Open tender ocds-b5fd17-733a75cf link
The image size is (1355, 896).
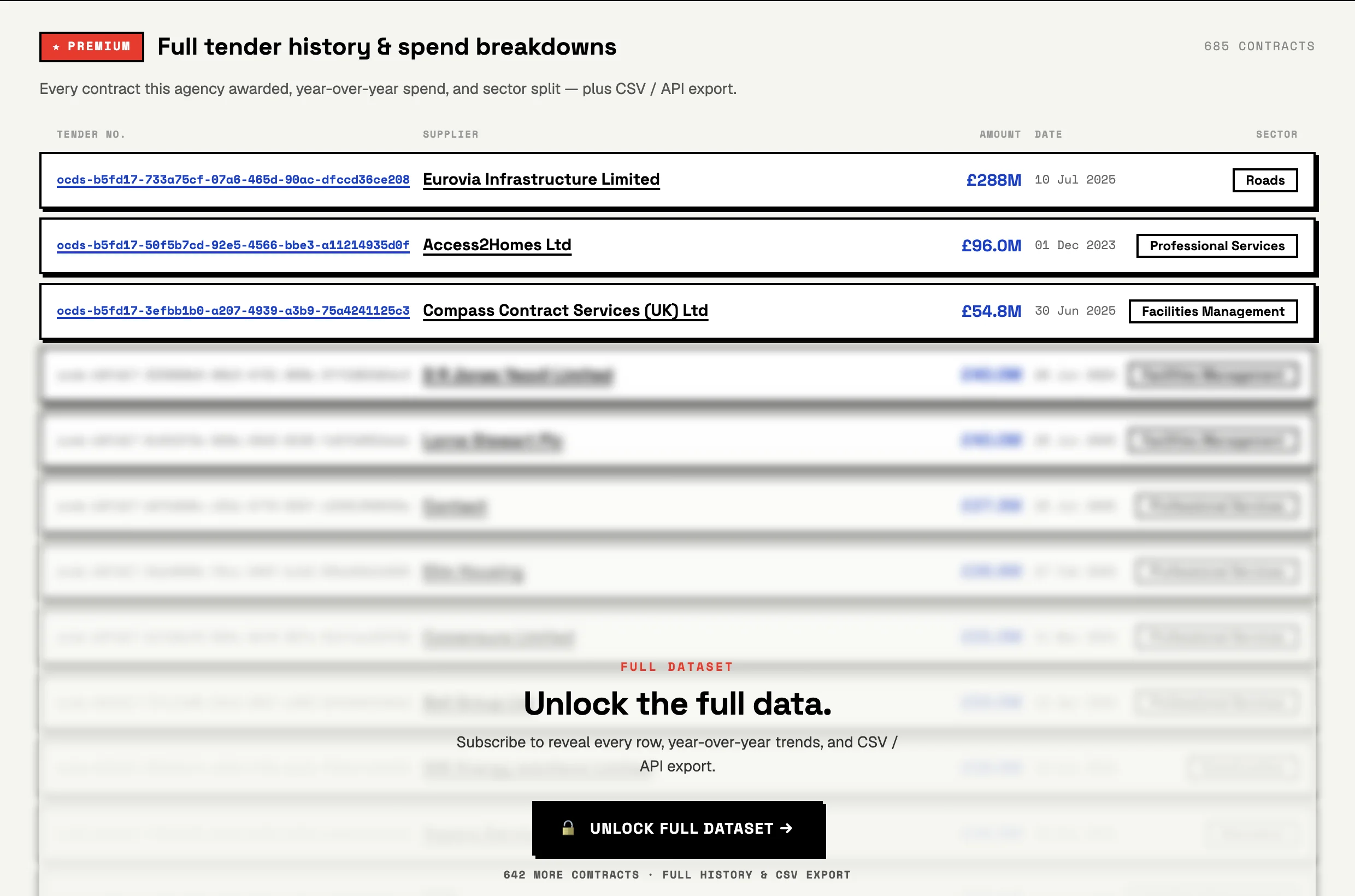233,179
